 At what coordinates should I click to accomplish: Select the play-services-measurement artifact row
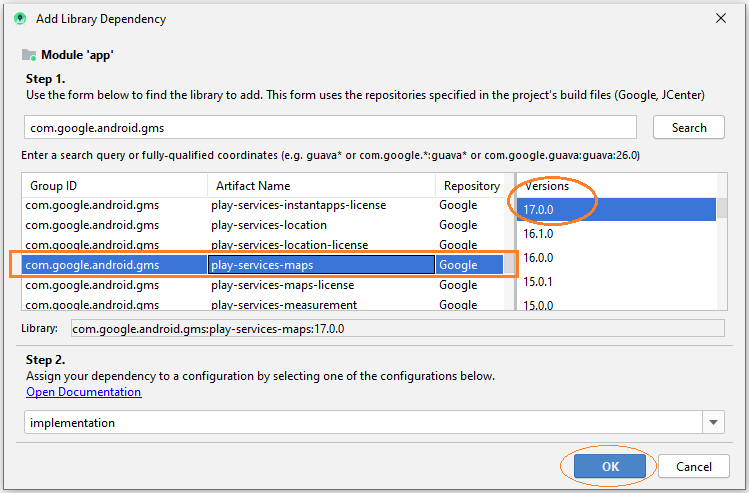(x=263, y=304)
